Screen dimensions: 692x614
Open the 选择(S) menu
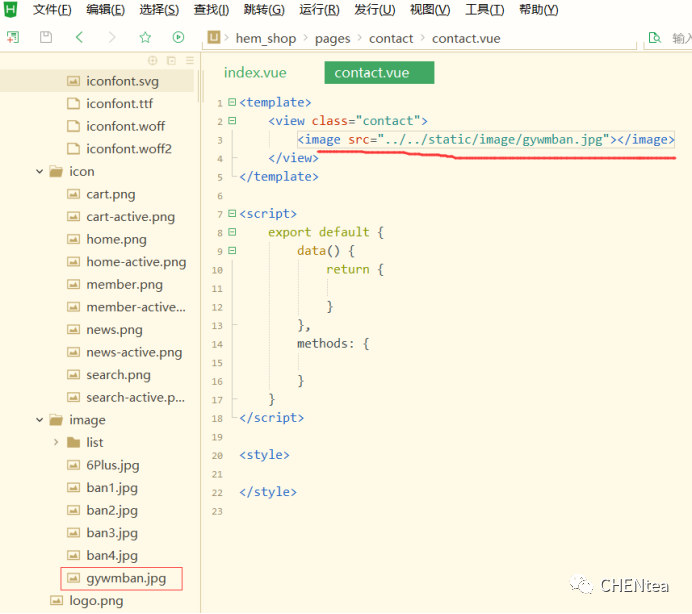(159, 9)
